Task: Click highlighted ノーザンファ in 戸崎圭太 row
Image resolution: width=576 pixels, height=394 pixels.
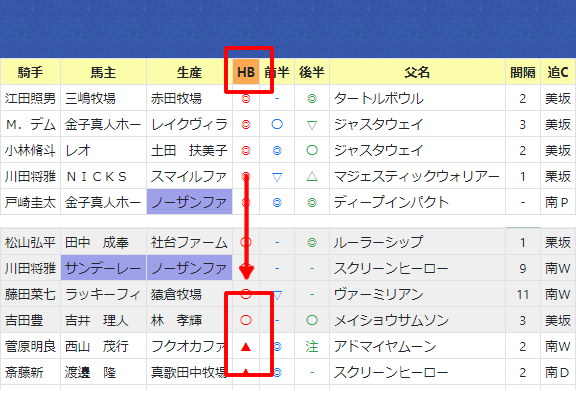Action: pyautogui.click(x=189, y=202)
